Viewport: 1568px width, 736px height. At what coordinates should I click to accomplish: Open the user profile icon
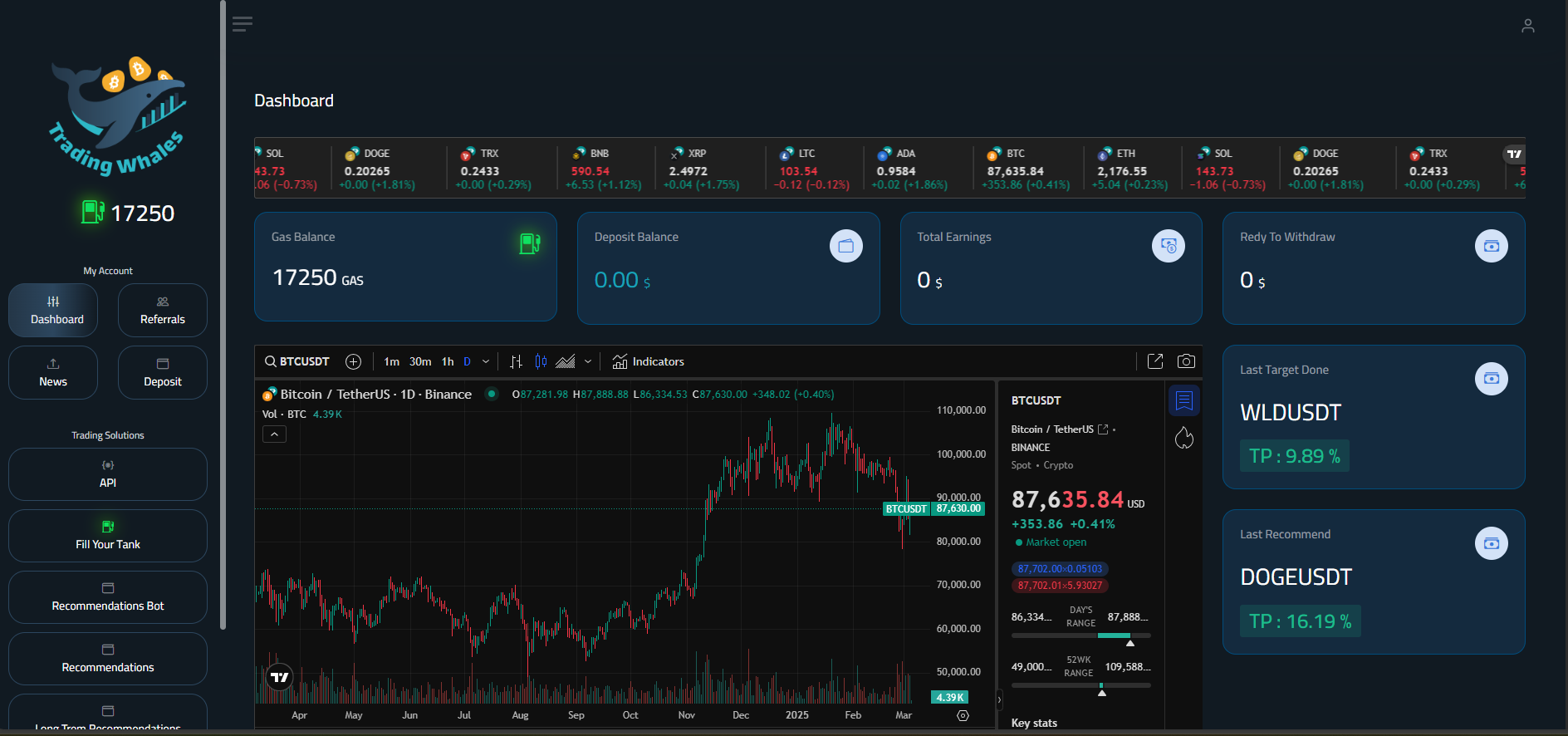coord(1527,26)
